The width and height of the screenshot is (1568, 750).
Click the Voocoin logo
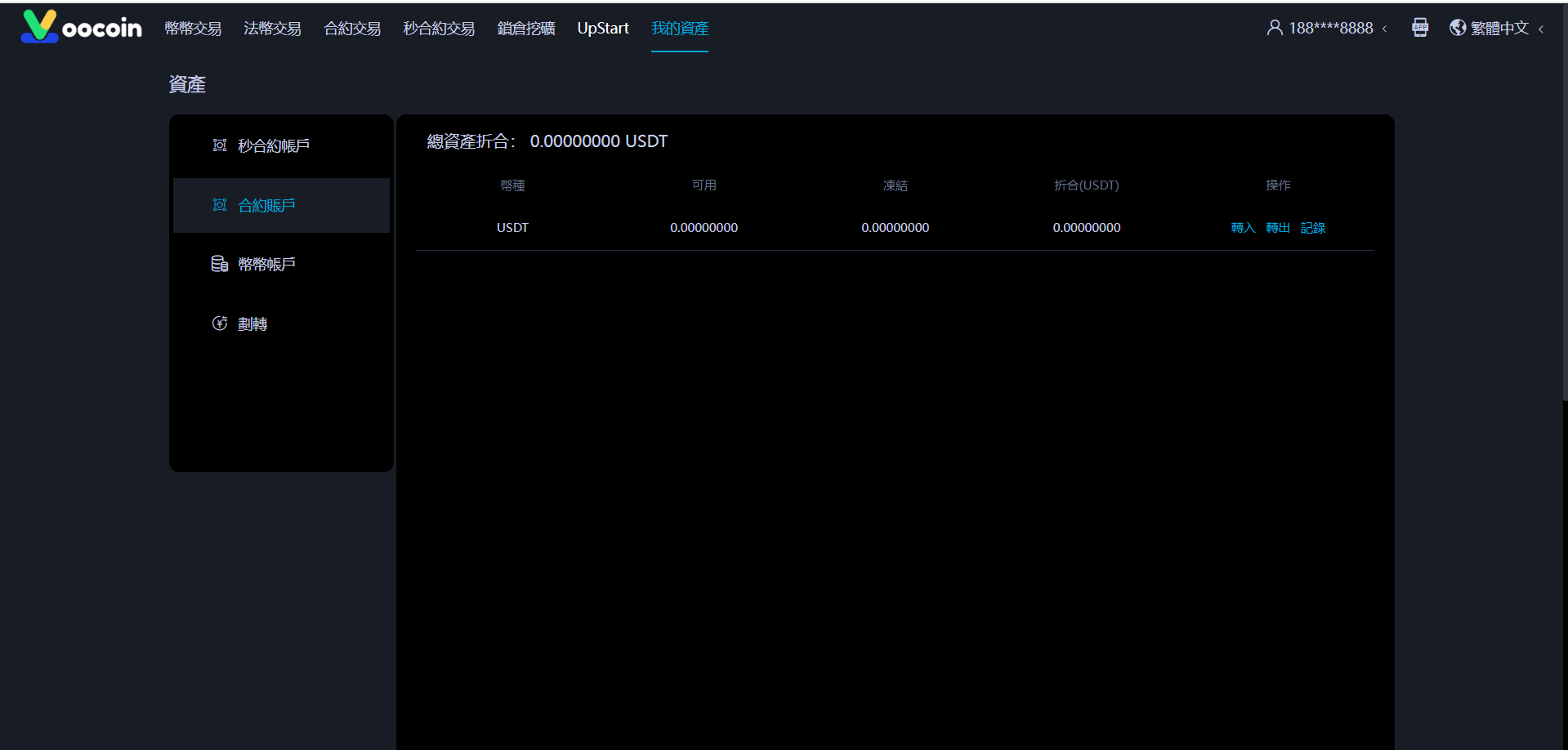(81, 27)
